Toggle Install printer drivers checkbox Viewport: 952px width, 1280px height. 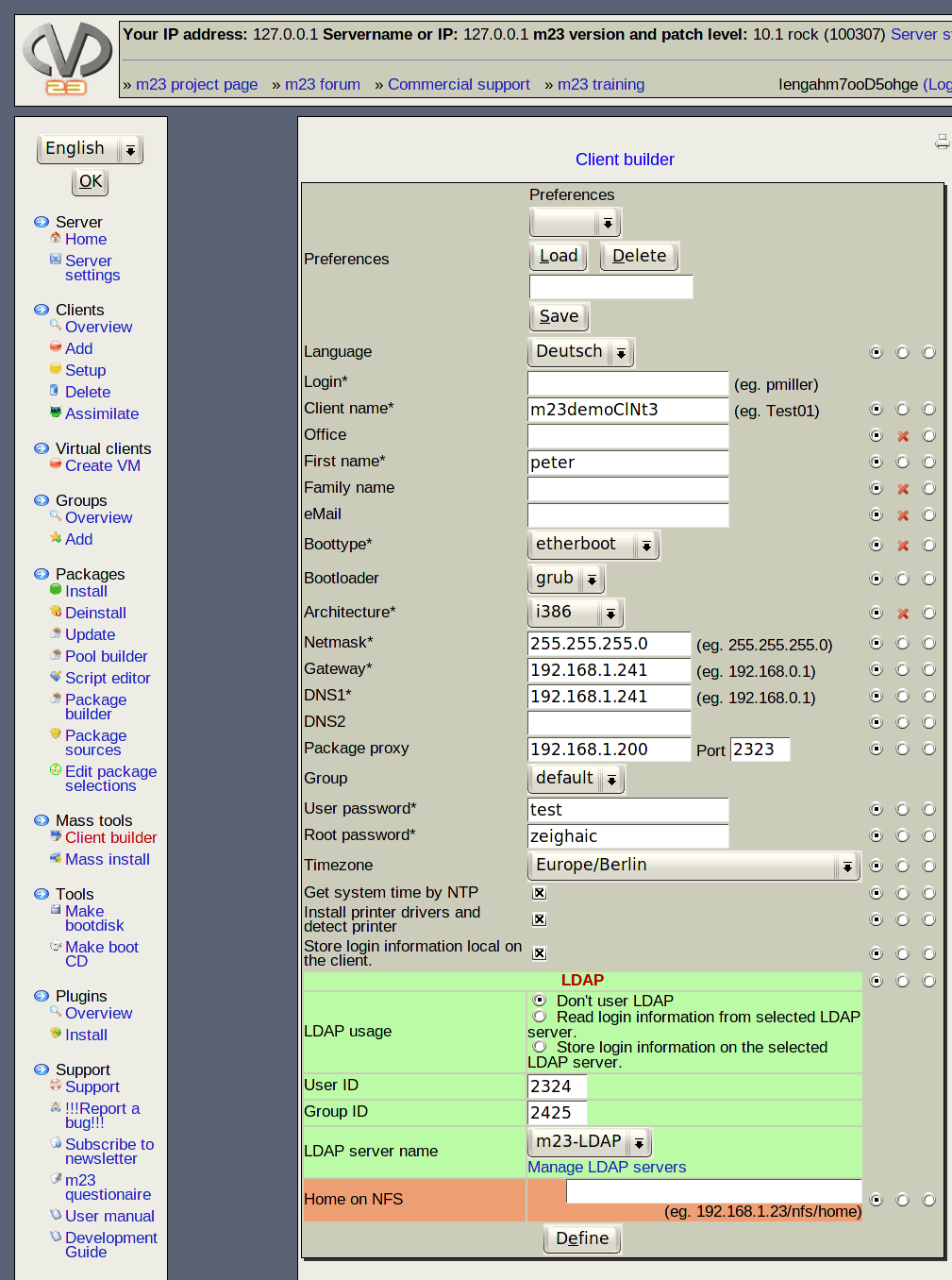539,919
